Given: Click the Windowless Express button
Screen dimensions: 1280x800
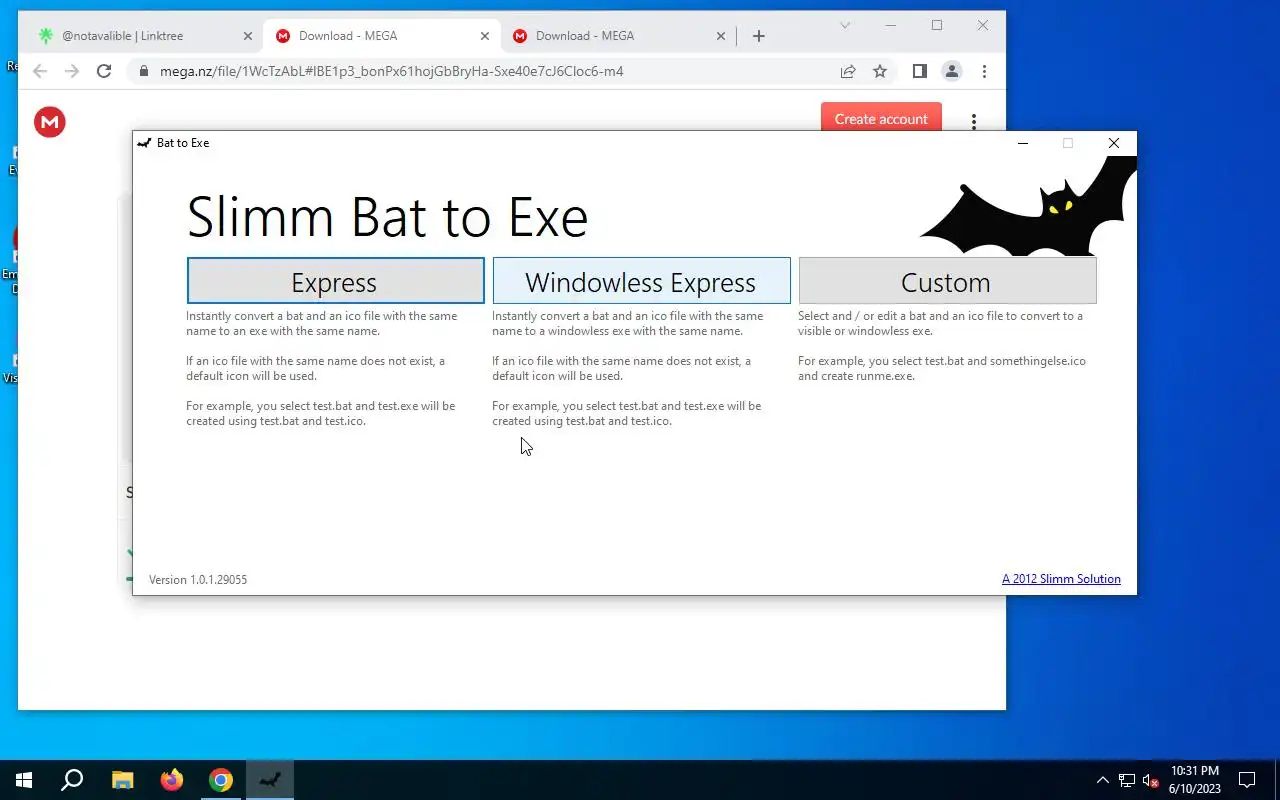Looking at the screenshot, I should coord(641,281).
